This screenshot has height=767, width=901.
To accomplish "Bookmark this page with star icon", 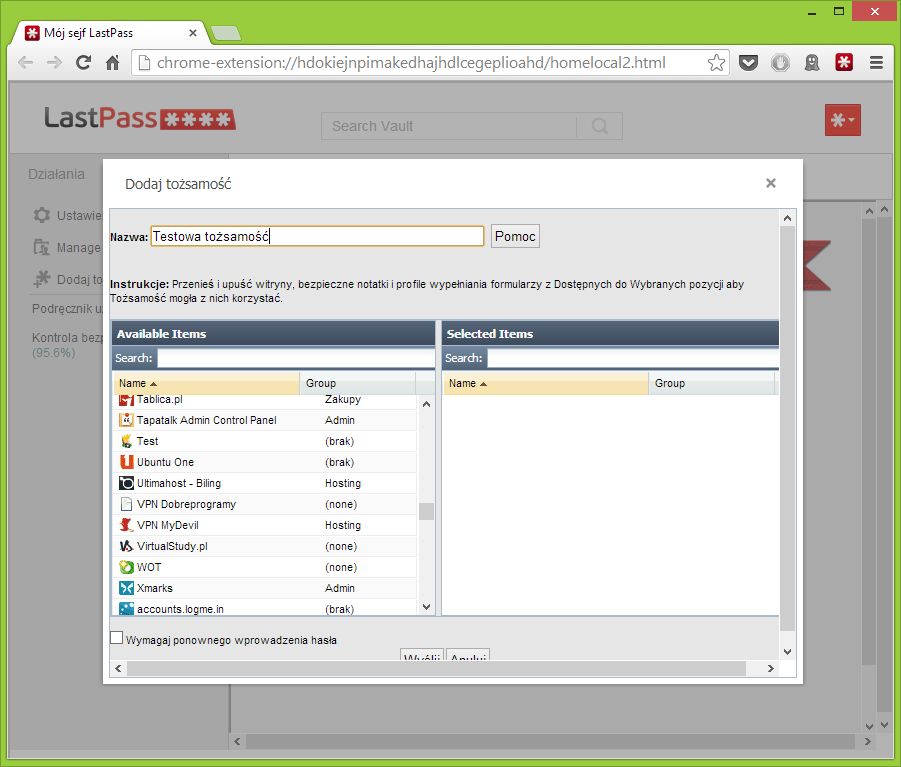I will pos(716,63).
